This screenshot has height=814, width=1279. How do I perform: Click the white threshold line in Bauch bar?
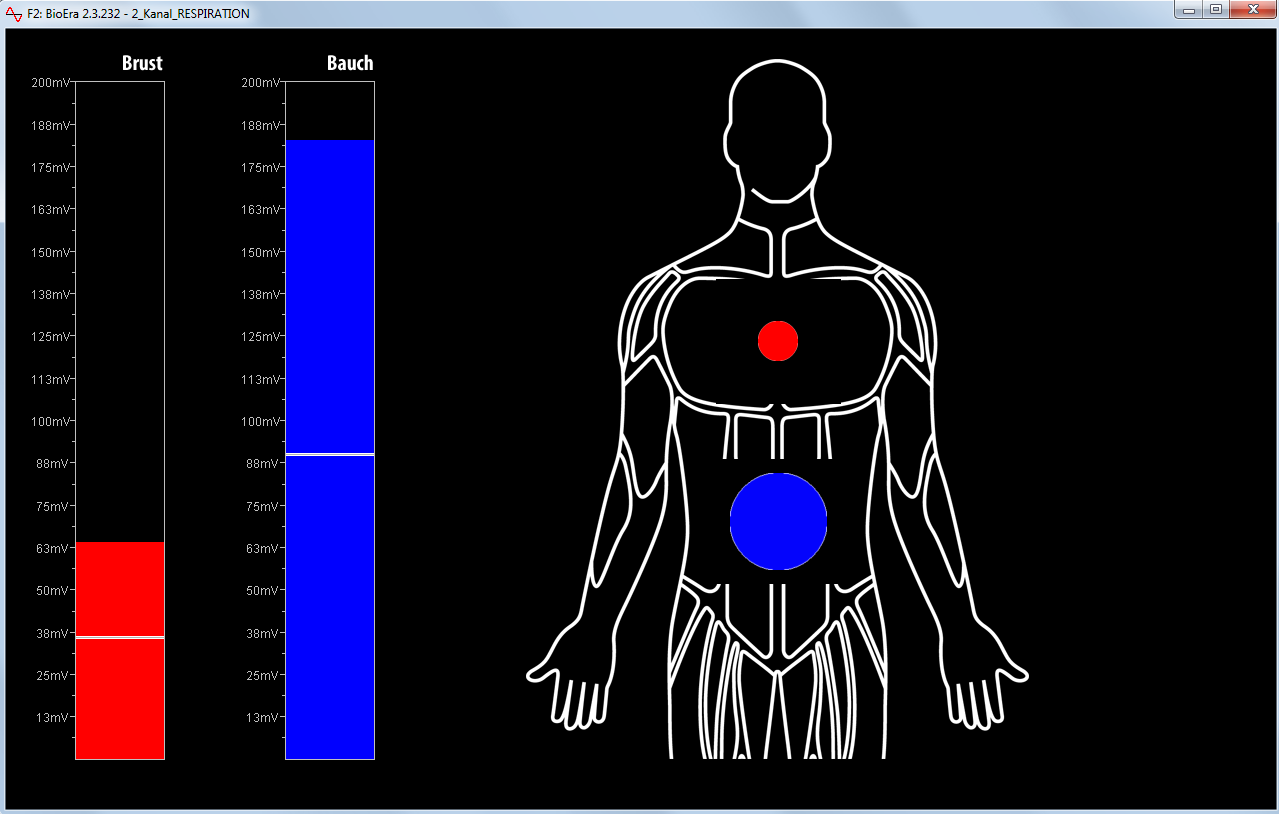pos(330,454)
